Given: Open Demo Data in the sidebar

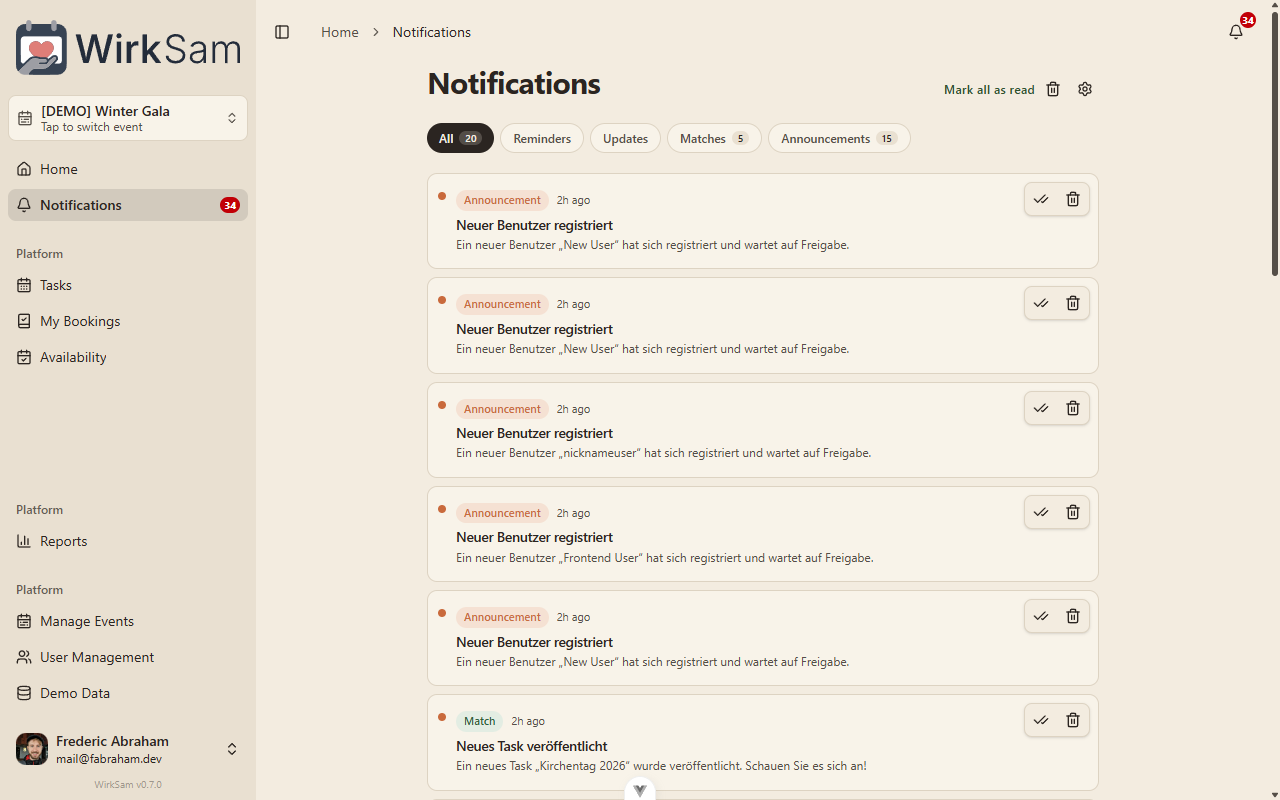Looking at the screenshot, I should [x=128, y=693].
